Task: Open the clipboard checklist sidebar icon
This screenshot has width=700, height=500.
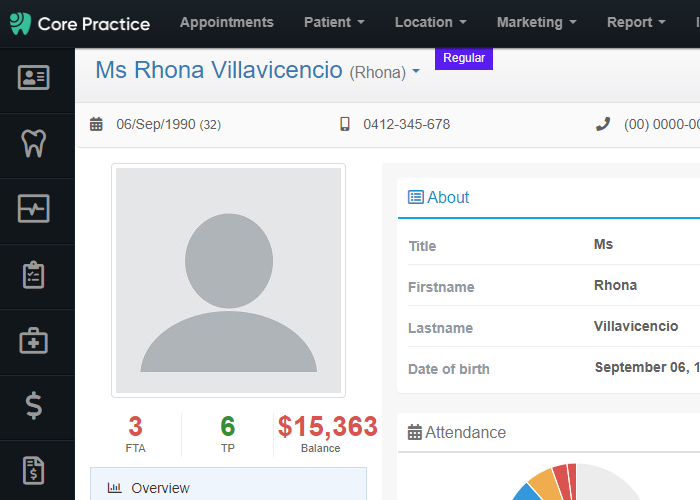Action: (33, 275)
